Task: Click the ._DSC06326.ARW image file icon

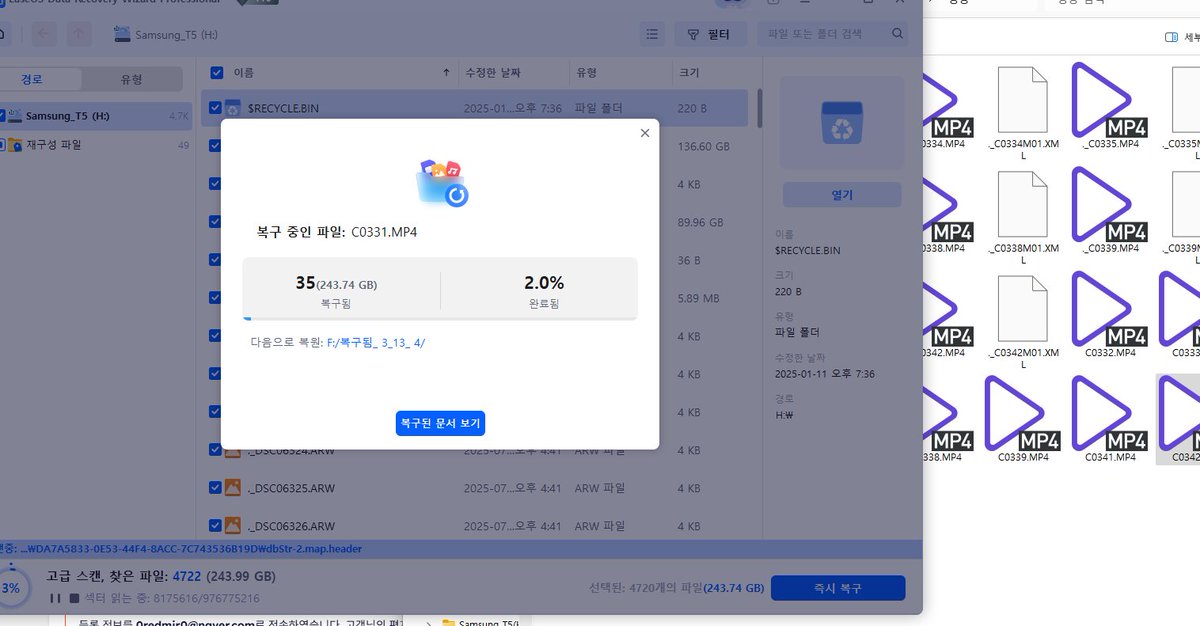Action: [x=233, y=526]
